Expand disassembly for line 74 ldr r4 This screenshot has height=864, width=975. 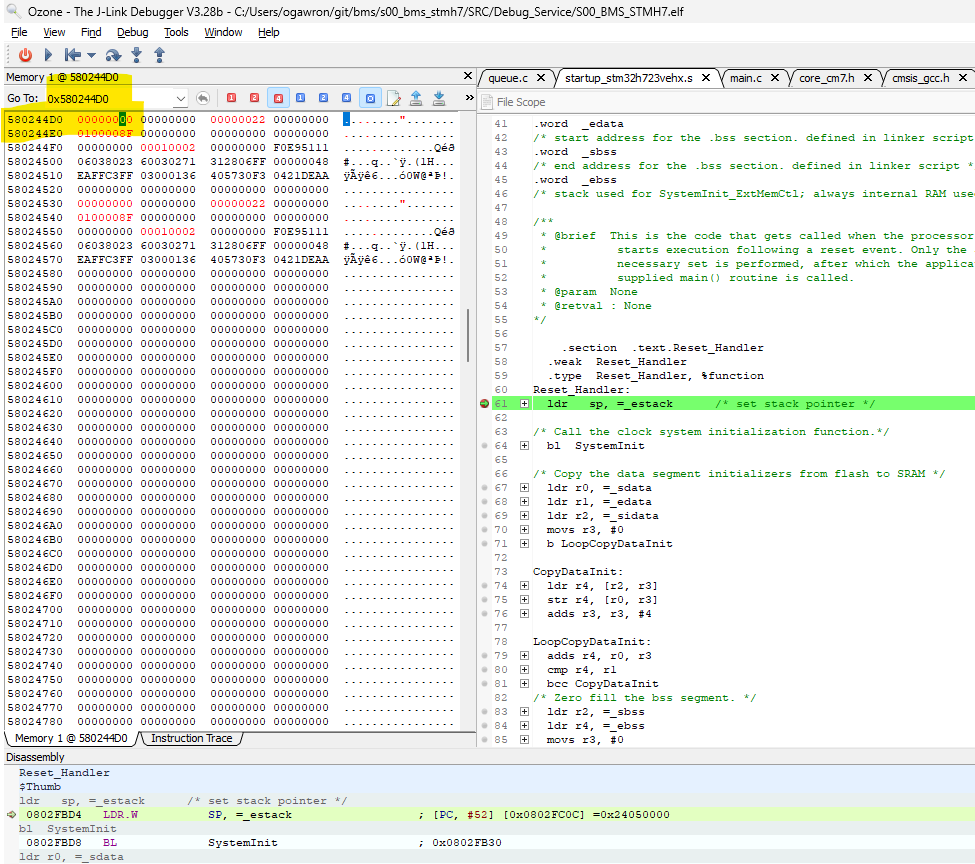coord(524,586)
